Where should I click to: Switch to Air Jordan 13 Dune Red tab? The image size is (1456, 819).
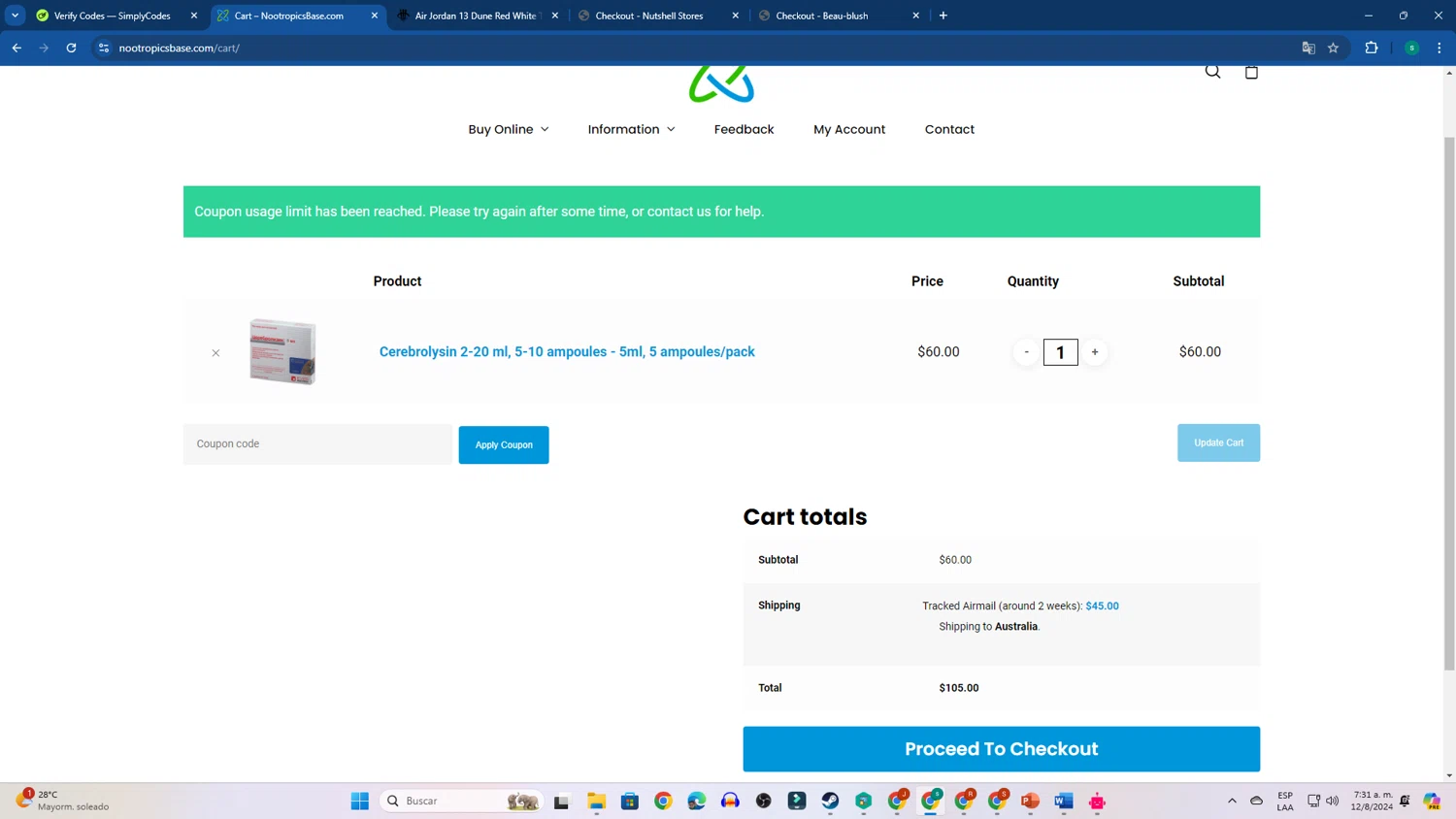click(x=474, y=16)
